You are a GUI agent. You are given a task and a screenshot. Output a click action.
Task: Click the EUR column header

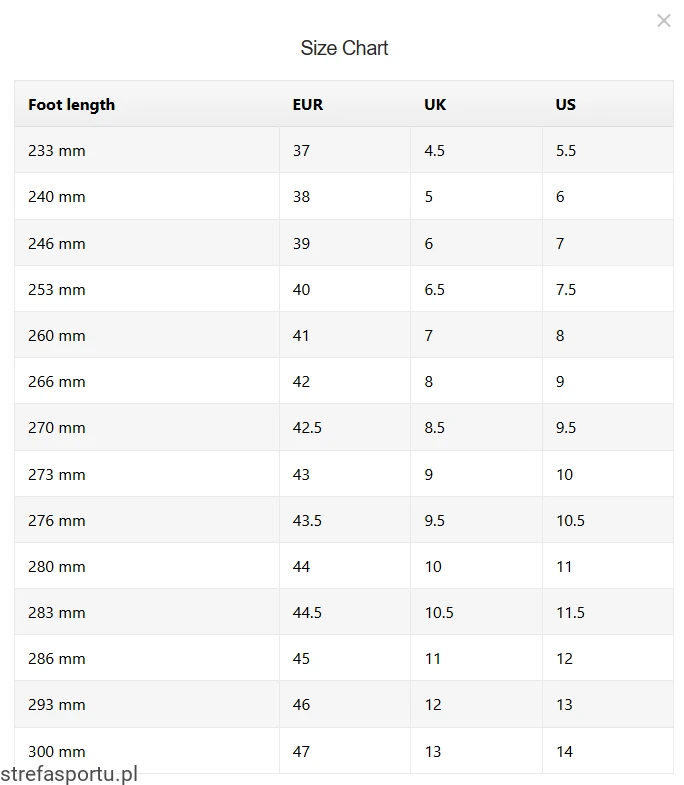pos(308,105)
